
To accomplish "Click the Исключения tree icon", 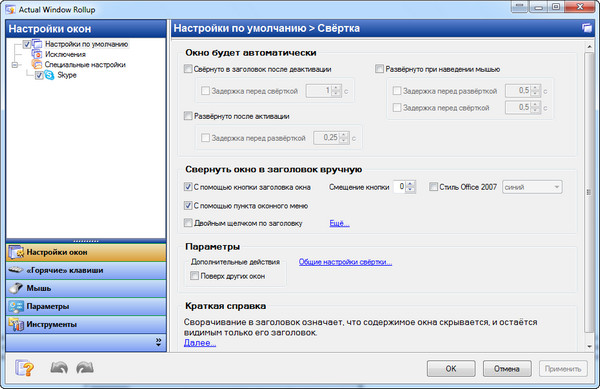I will (x=37, y=54).
